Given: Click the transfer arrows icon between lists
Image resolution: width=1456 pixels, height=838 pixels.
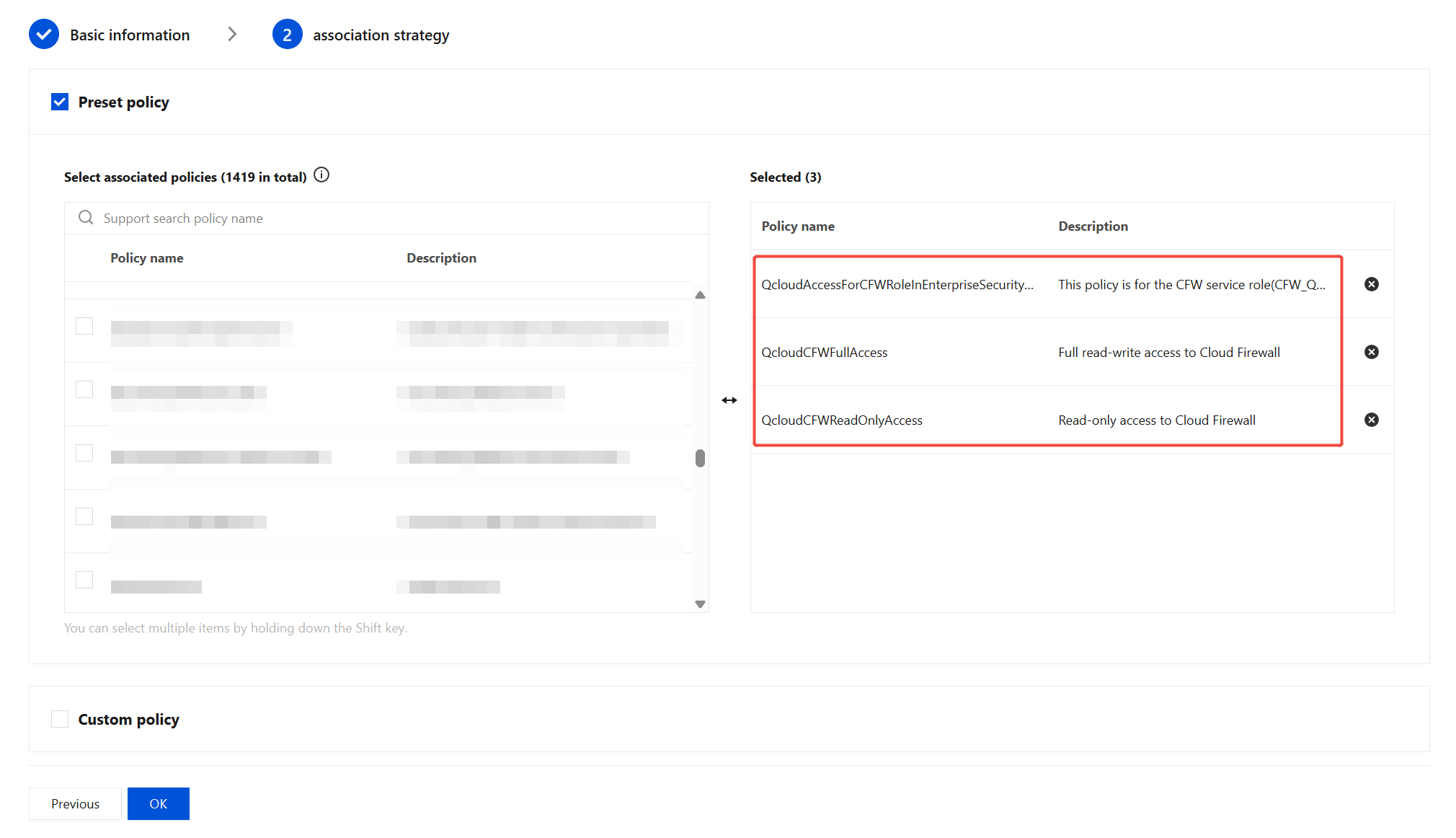Looking at the screenshot, I should pyautogui.click(x=729, y=400).
